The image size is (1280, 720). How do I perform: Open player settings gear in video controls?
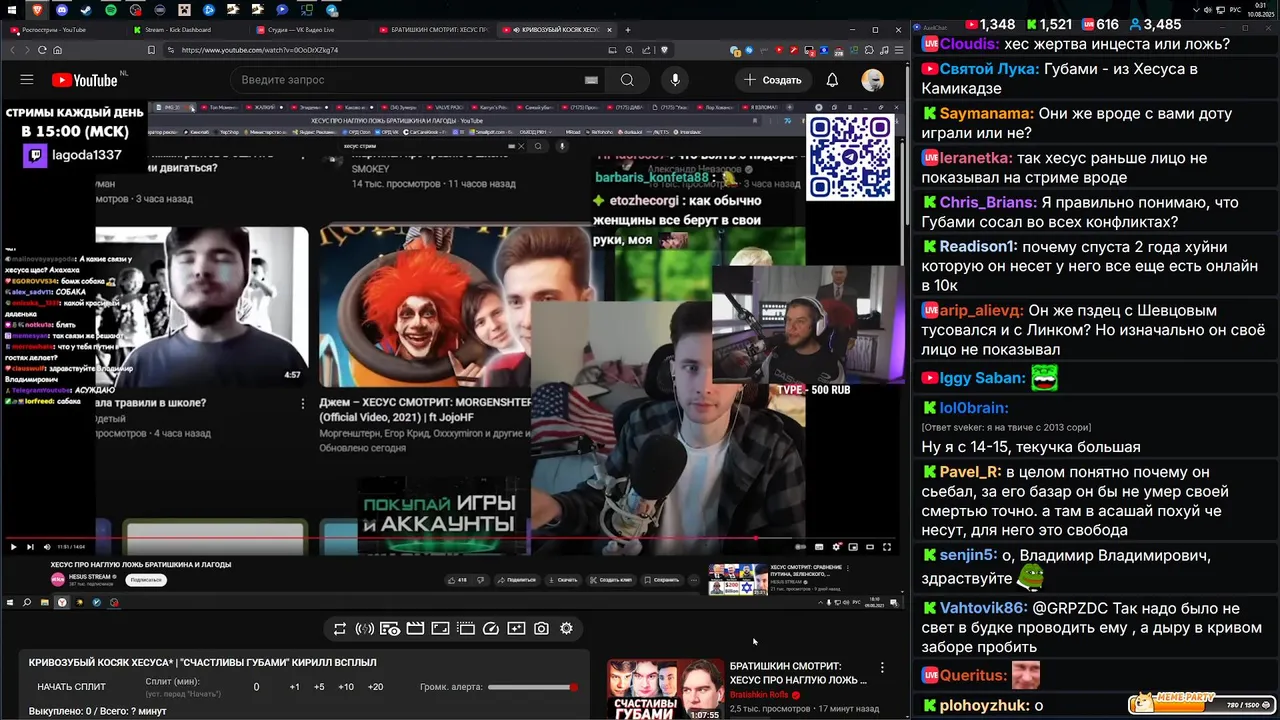pos(835,547)
